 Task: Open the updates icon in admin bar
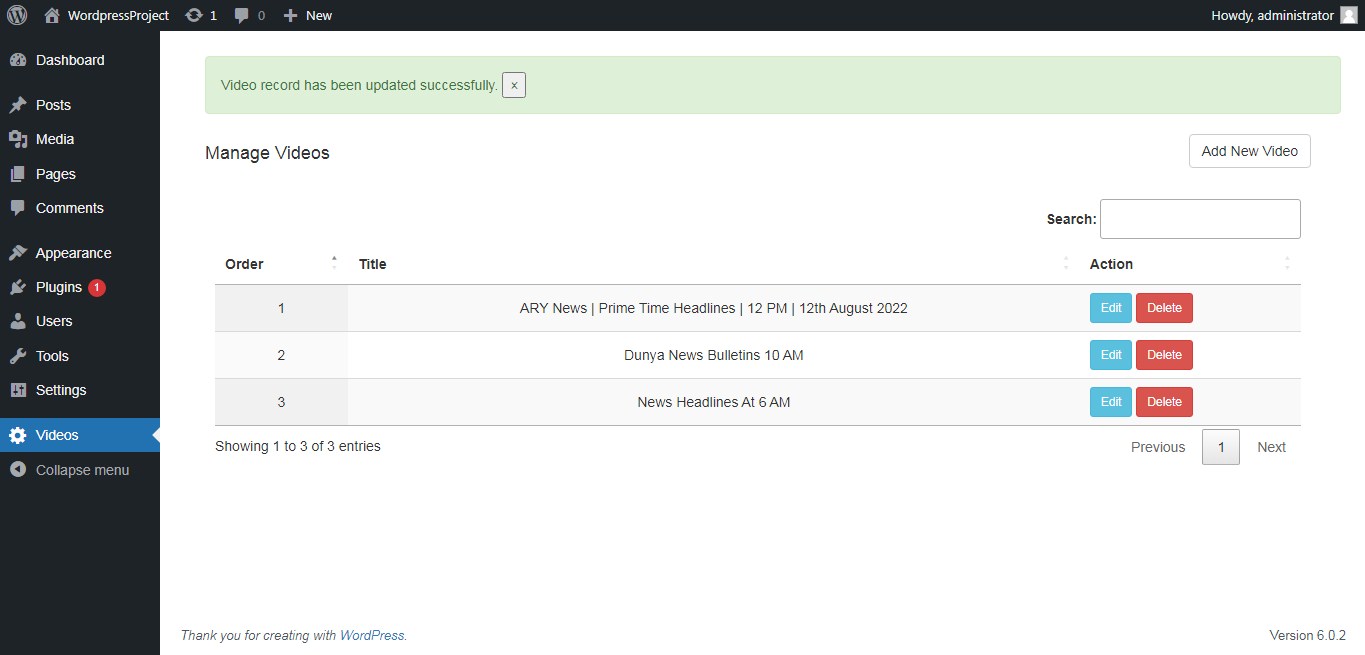click(x=194, y=15)
